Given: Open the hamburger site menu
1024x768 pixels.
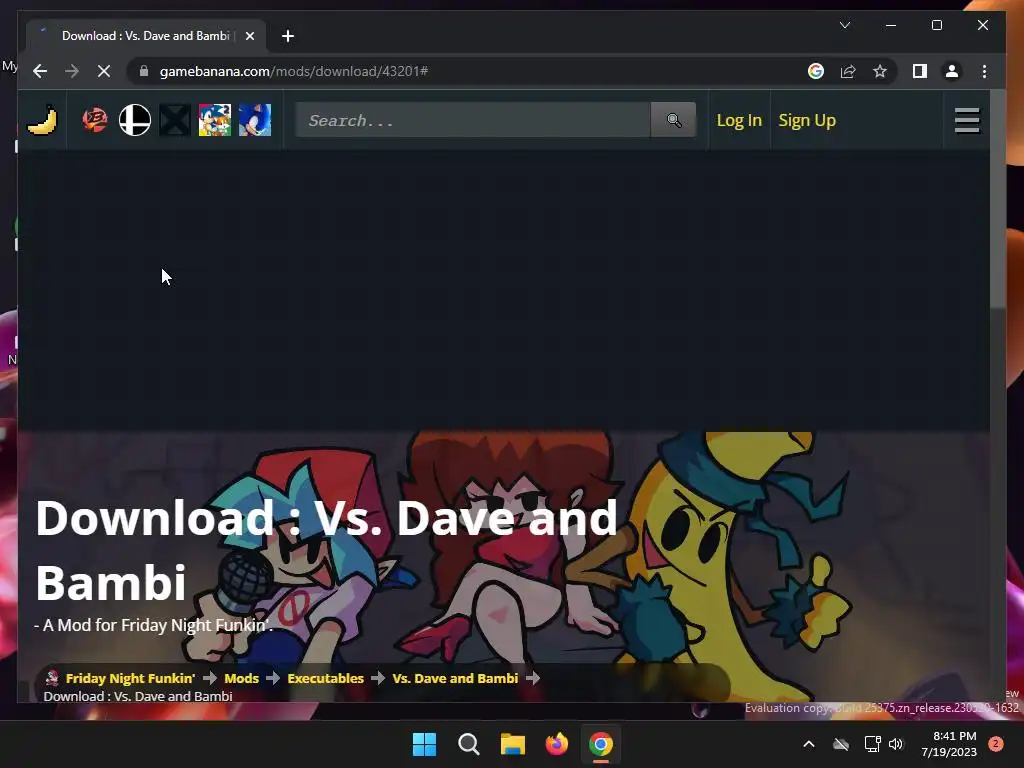Looking at the screenshot, I should [967, 120].
